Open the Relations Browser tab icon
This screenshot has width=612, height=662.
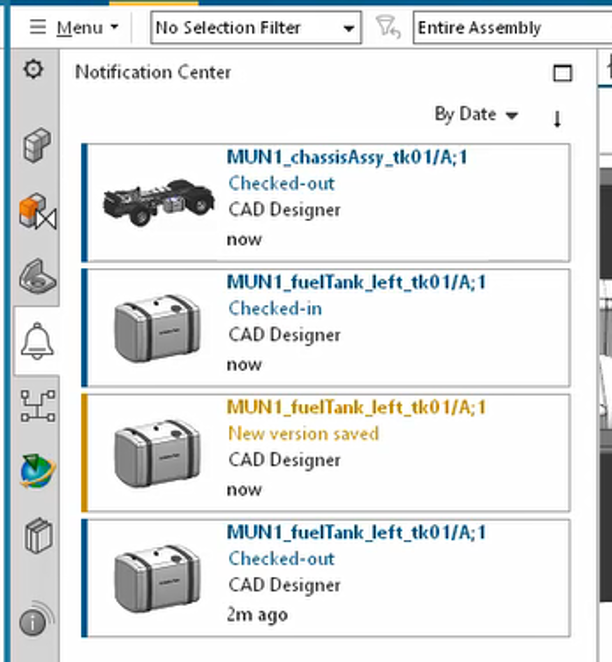36,406
